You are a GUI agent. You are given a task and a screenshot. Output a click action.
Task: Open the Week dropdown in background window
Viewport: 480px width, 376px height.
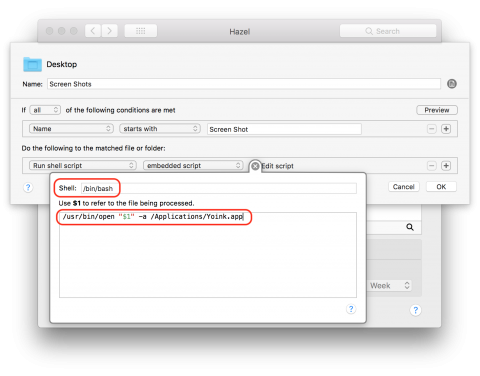(x=390, y=286)
